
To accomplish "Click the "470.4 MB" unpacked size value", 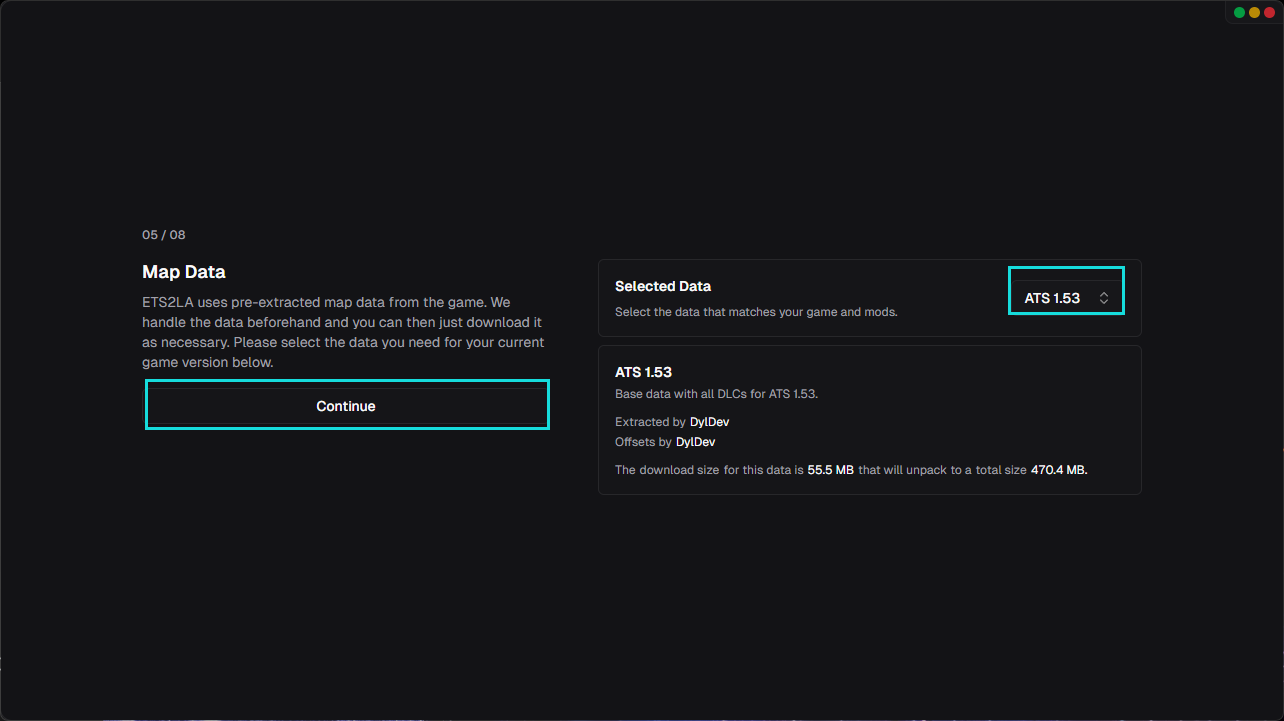I will (1059, 470).
